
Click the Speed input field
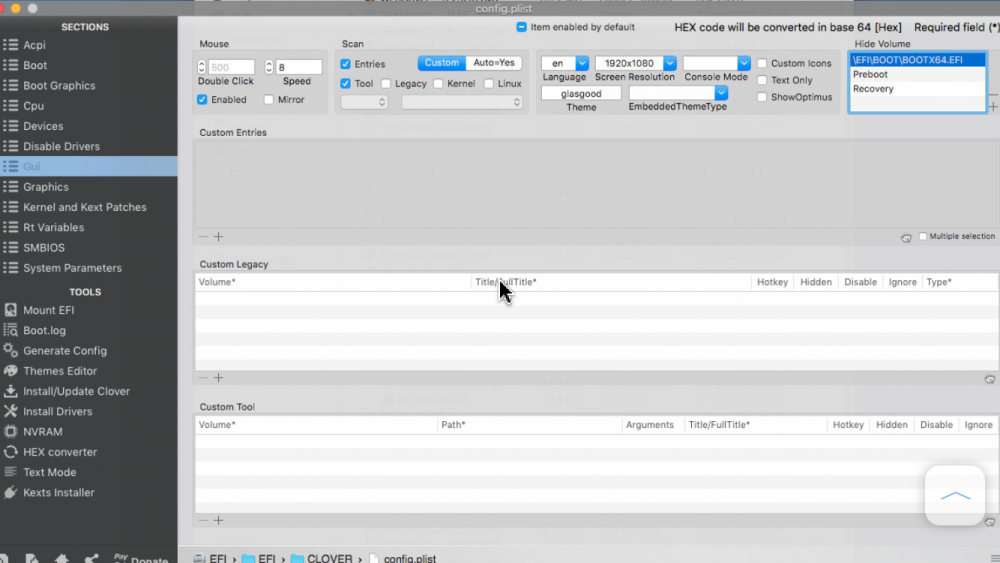click(298, 67)
